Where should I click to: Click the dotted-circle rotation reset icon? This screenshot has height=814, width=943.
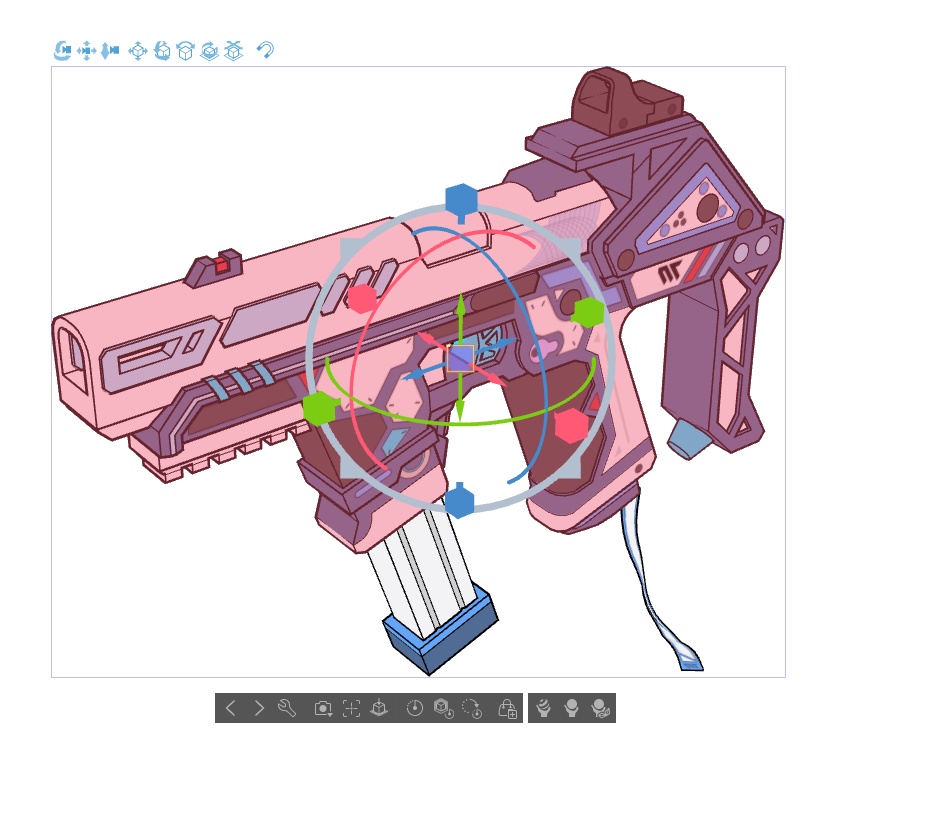coord(470,708)
